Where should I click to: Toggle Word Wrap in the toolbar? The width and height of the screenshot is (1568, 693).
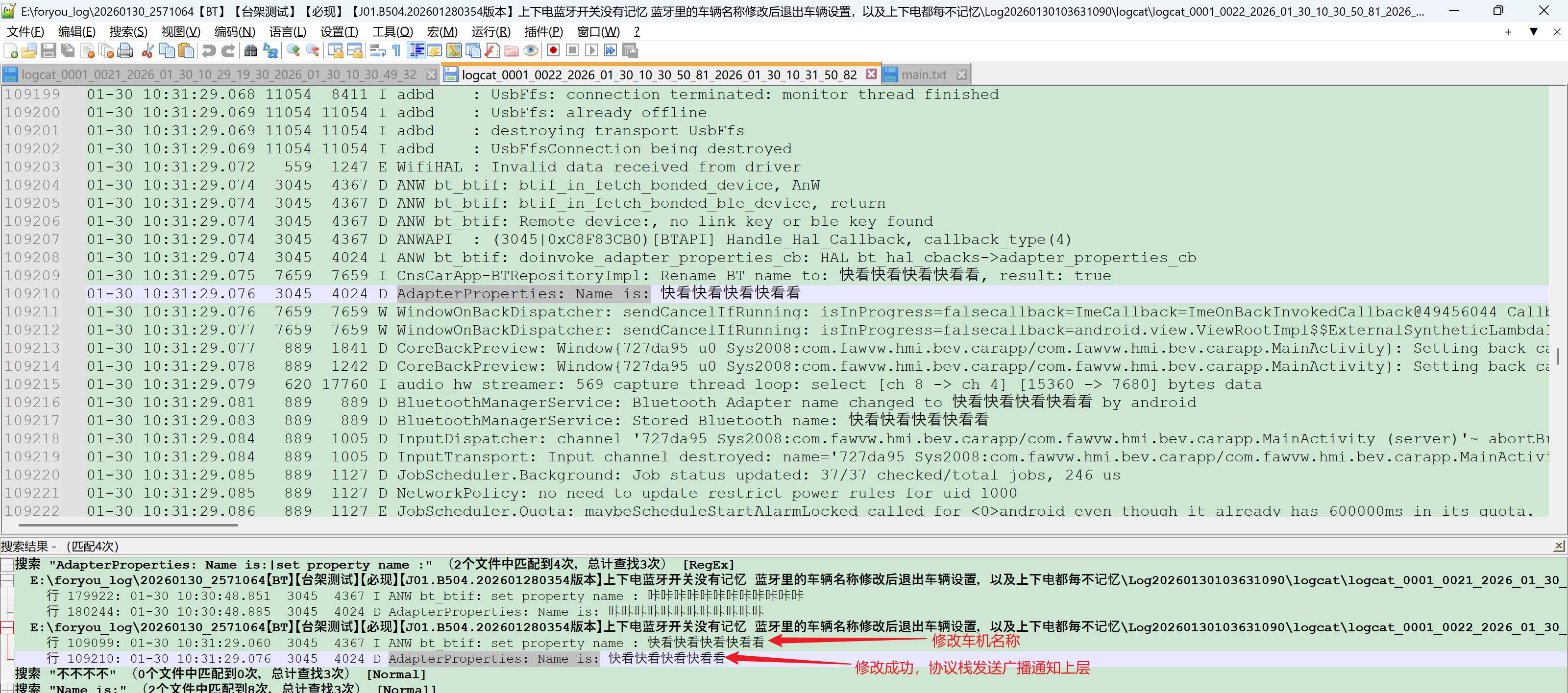click(x=377, y=50)
